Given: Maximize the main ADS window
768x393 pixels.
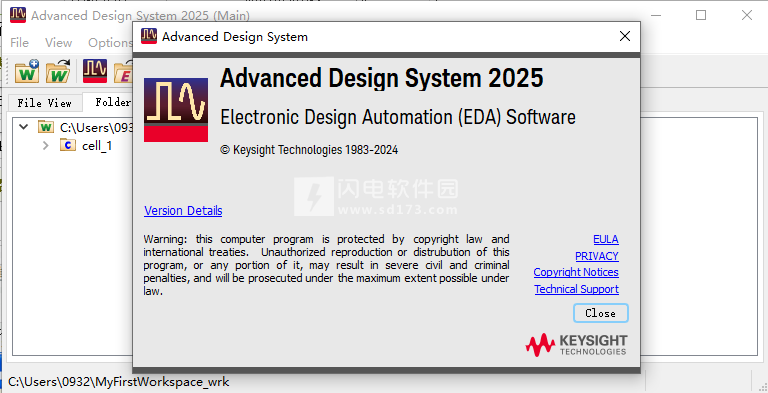Looking at the screenshot, I should [701, 15].
